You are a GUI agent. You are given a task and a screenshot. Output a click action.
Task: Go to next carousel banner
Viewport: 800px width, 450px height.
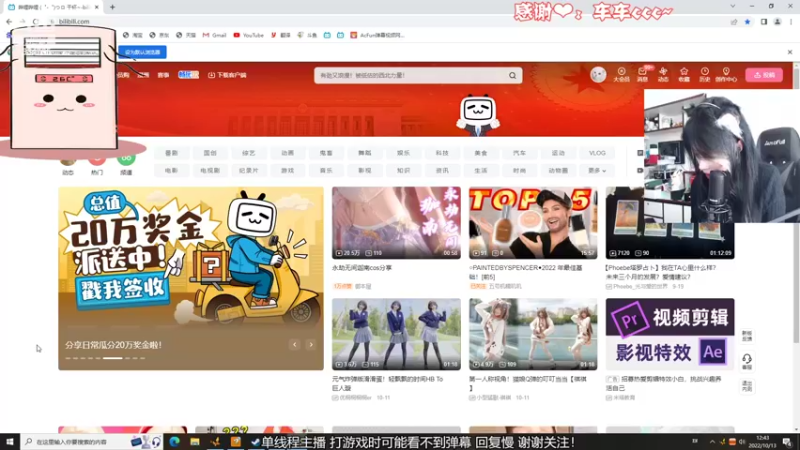point(311,345)
